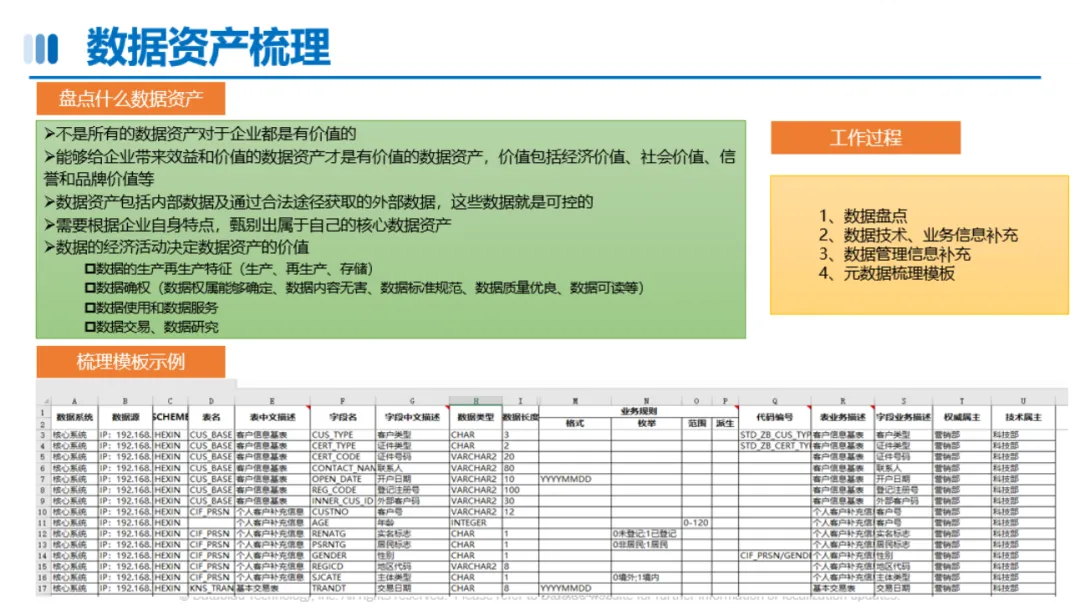Click header cell 数据源
The width and height of the screenshot is (1080, 605).
coord(125,417)
